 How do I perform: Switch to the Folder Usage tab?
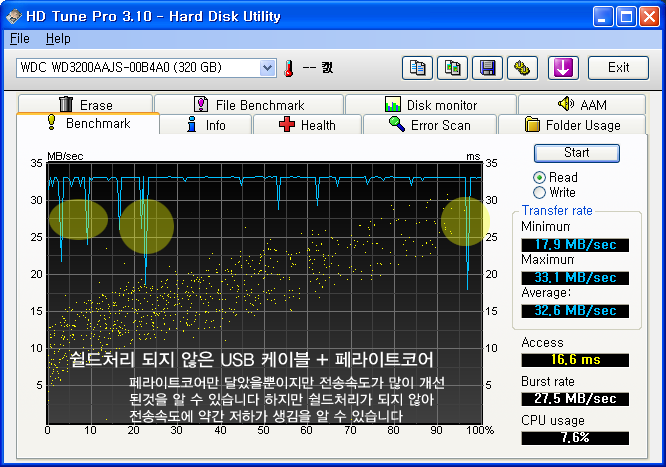pyautogui.click(x=572, y=125)
